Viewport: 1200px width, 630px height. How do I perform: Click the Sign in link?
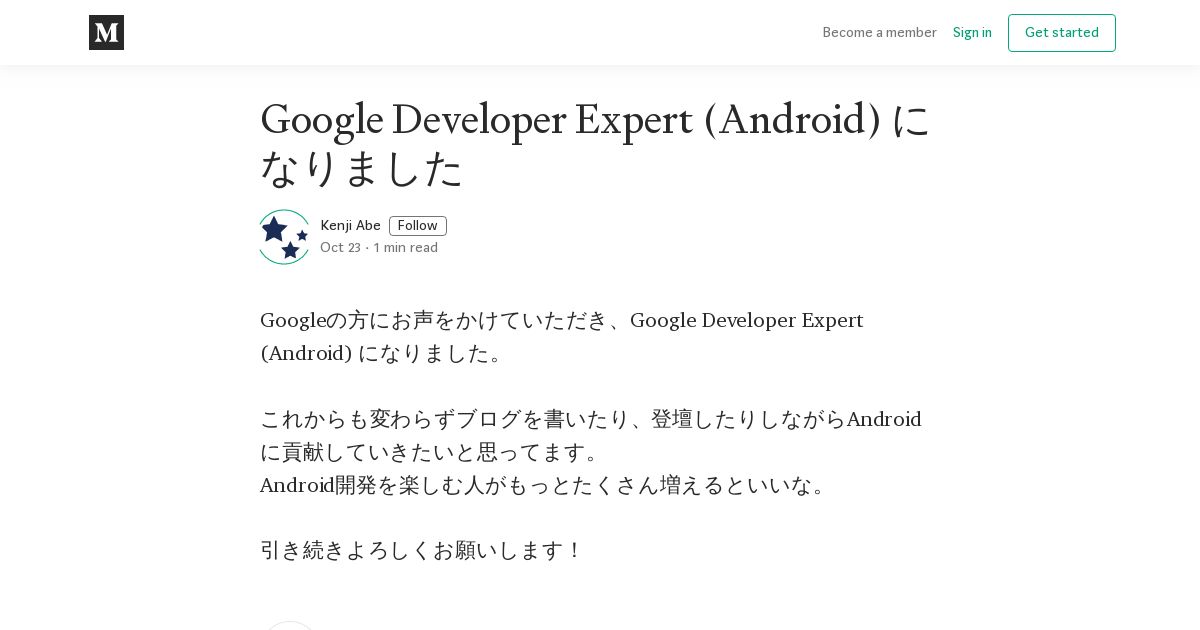pyautogui.click(x=972, y=33)
